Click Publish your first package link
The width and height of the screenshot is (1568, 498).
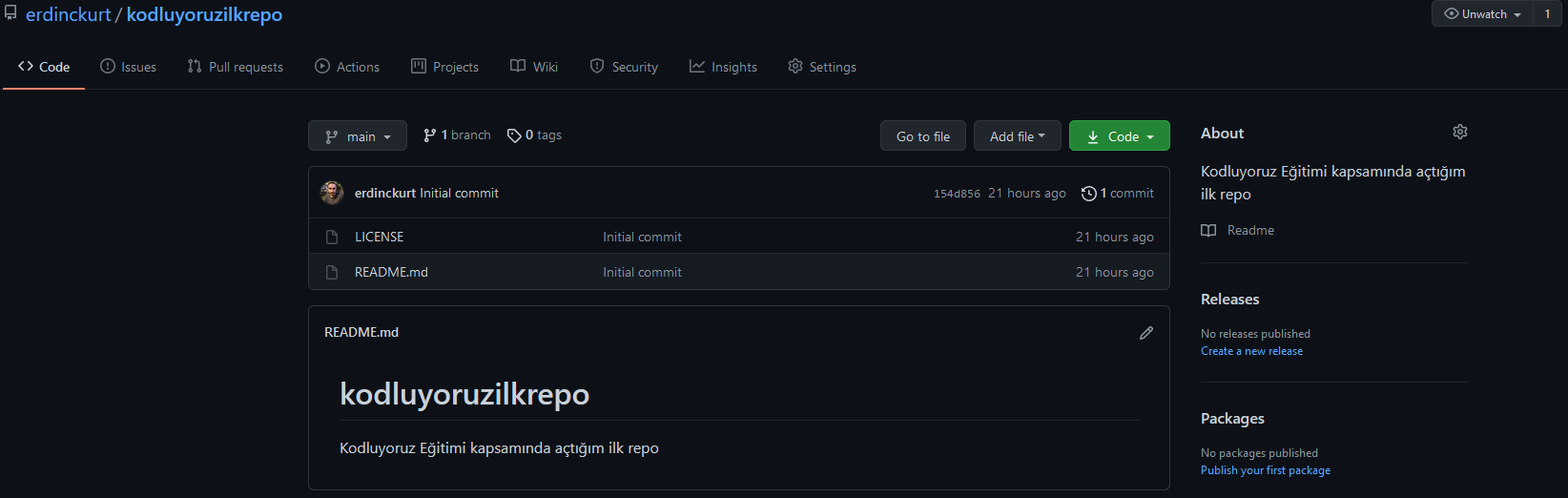(x=1266, y=470)
